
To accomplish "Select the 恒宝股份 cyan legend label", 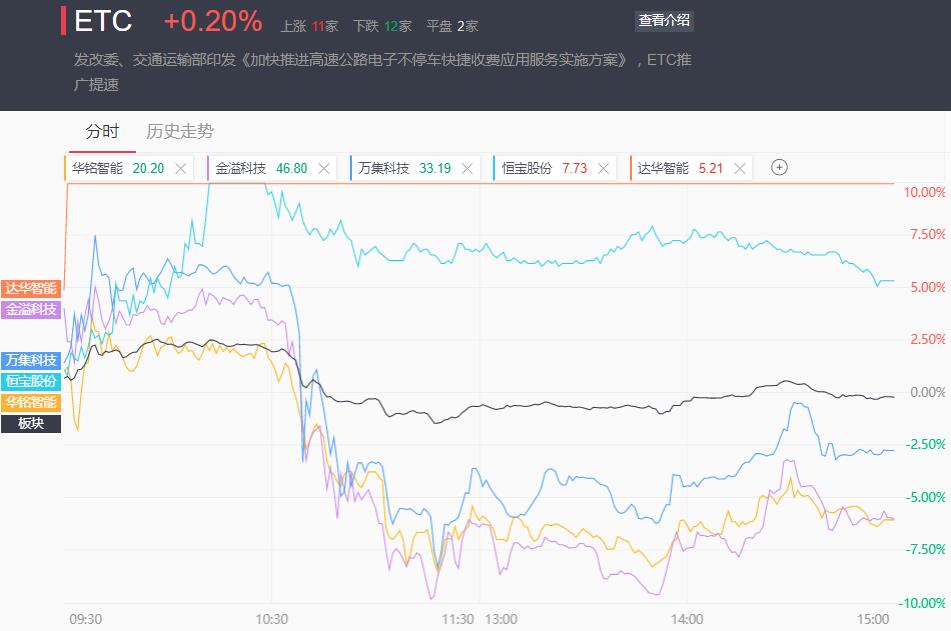I will (31, 382).
